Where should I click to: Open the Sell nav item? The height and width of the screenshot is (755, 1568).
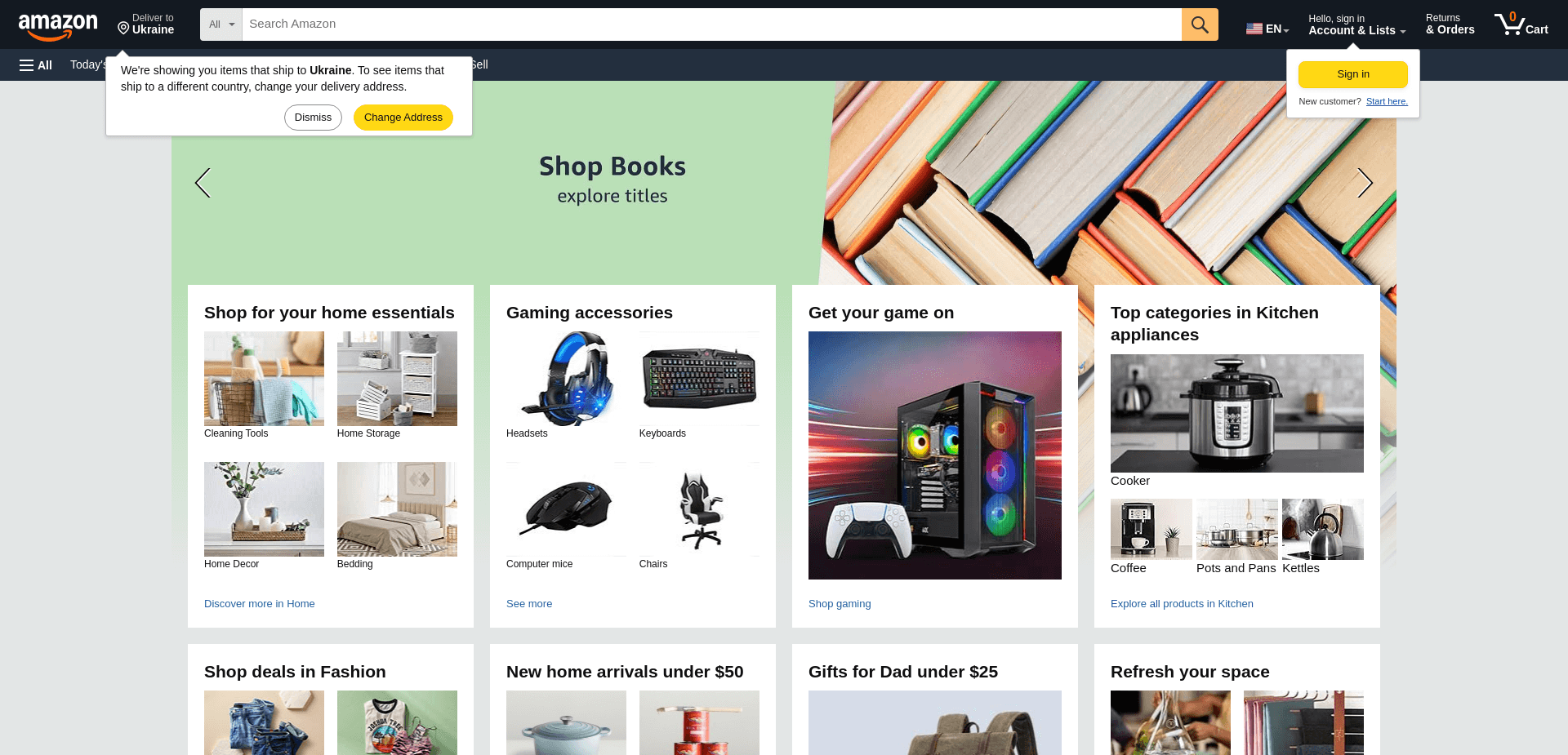coord(480,64)
